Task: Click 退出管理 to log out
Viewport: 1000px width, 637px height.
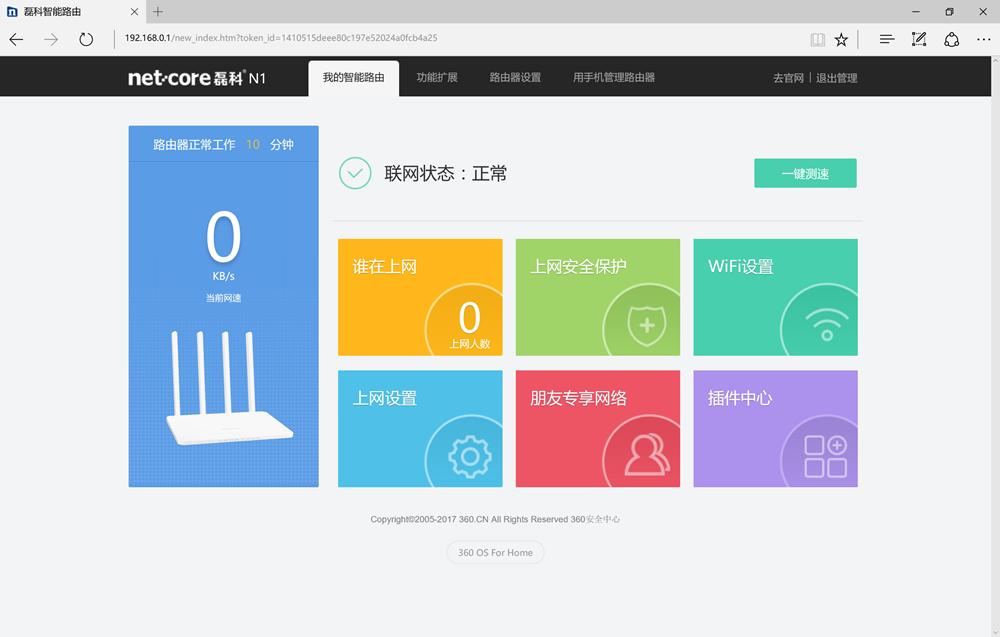Action: [x=838, y=77]
